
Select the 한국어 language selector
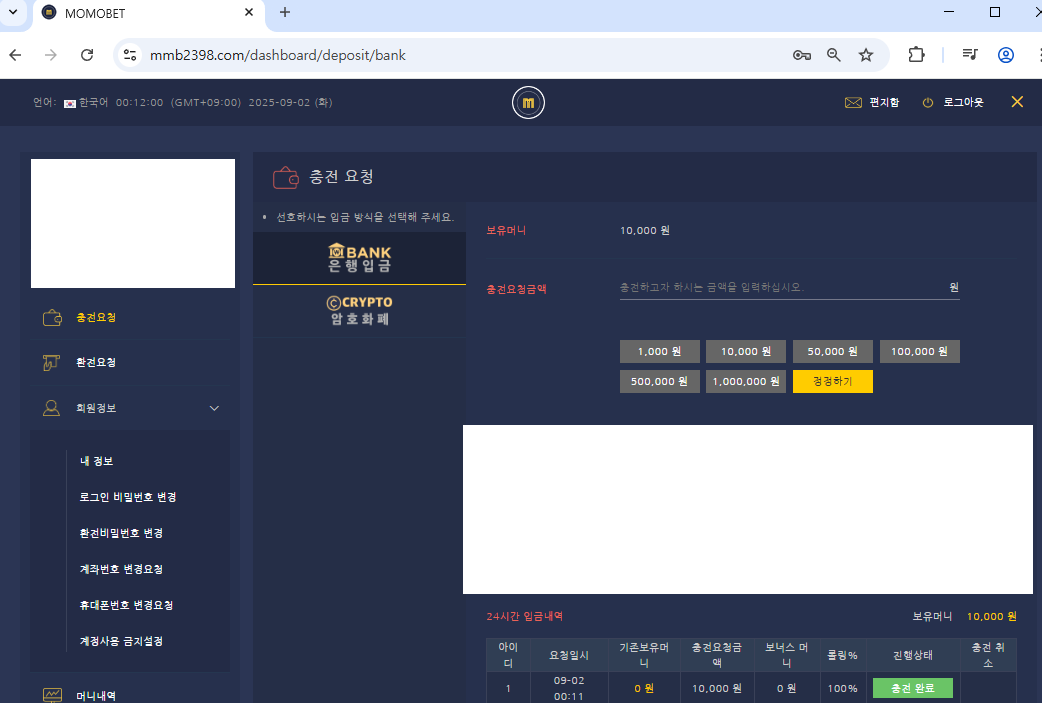coord(88,103)
